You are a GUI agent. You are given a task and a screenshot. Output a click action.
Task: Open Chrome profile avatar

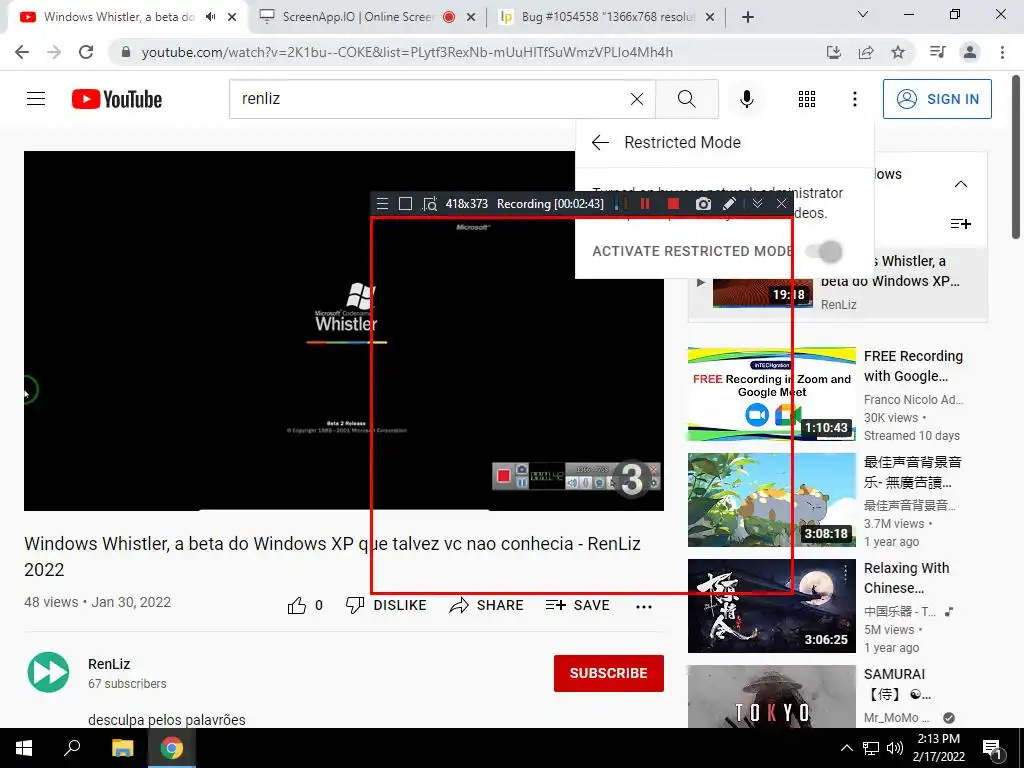tap(970, 52)
